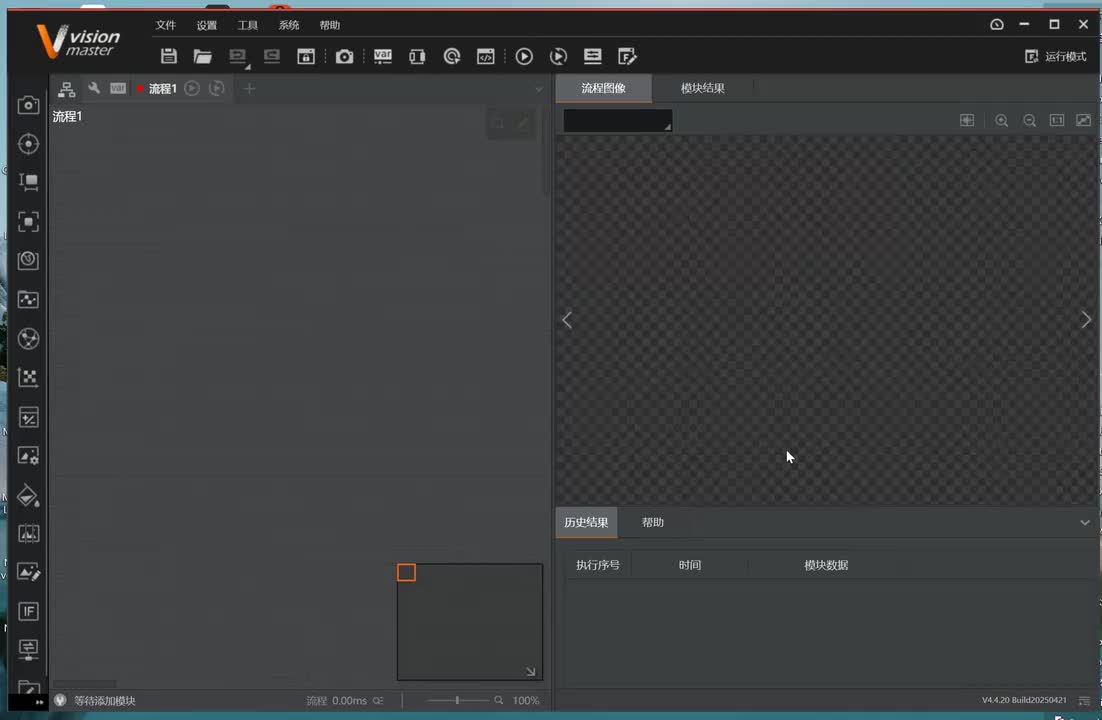Screen dimensions: 1102x720
Task: Expand the sidebar with double arrow
Action: (39, 702)
